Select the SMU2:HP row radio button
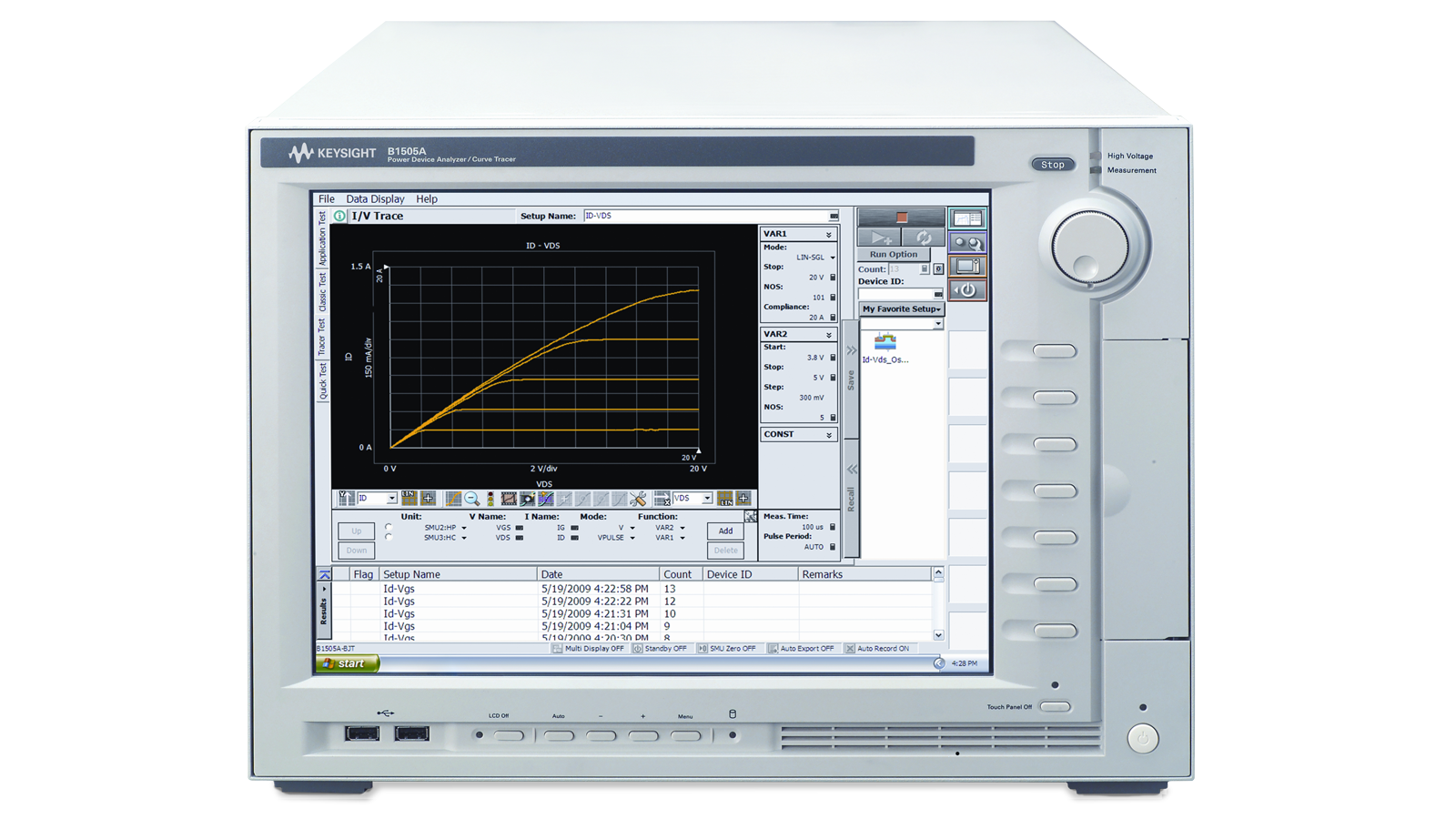The width and height of the screenshot is (1456, 819). [x=389, y=527]
